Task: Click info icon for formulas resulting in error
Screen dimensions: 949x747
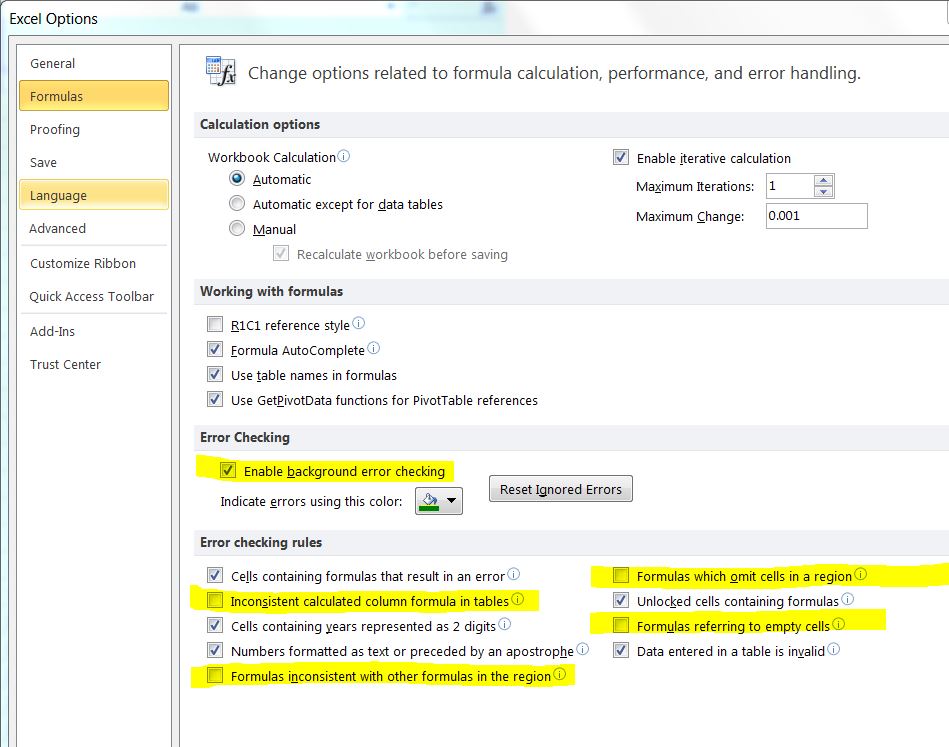Action: pyautogui.click(x=514, y=575)
